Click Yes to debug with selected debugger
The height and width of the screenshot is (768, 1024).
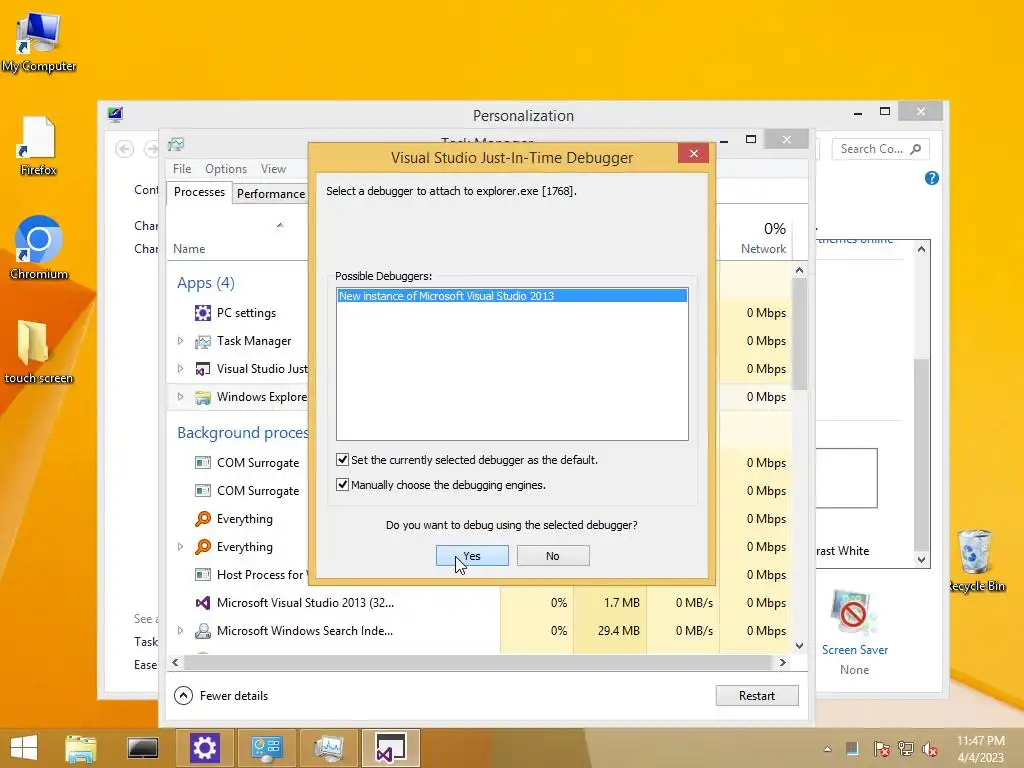coord(472,556)
